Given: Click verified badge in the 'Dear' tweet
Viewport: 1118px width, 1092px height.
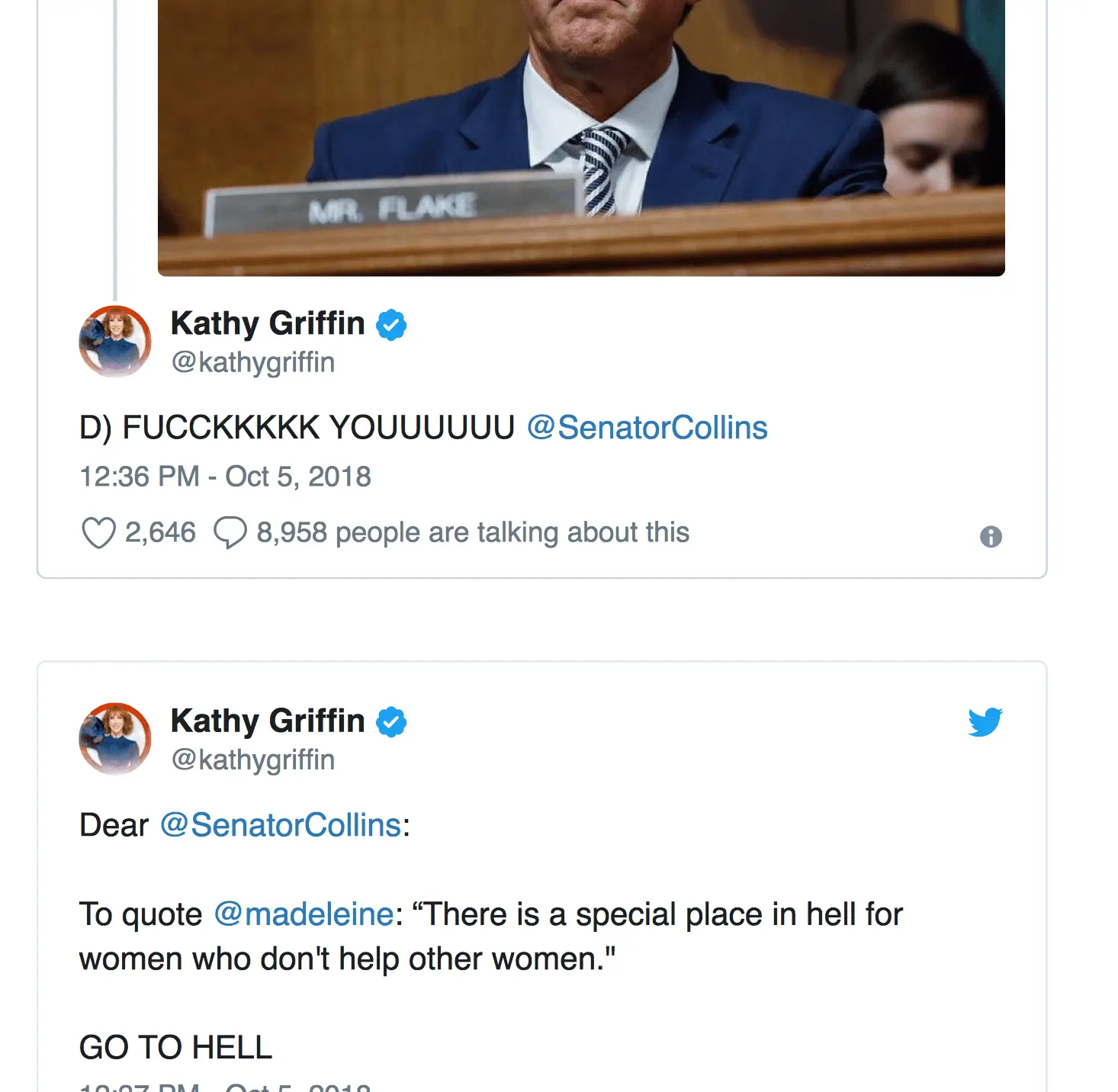Looking at the screenshot, I should (x=391, y=722).
